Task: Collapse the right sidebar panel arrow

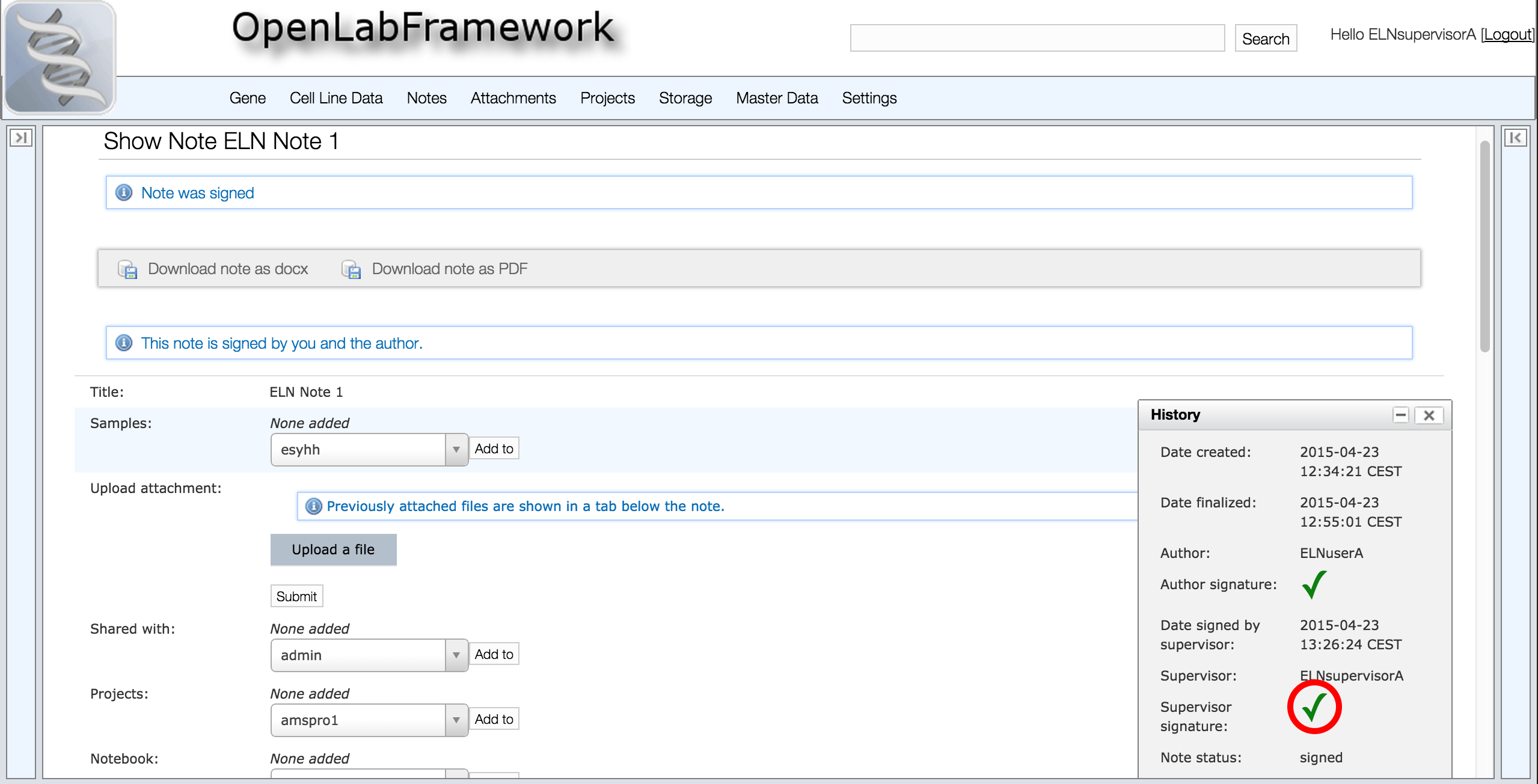Action: [x=1515, y=138]
